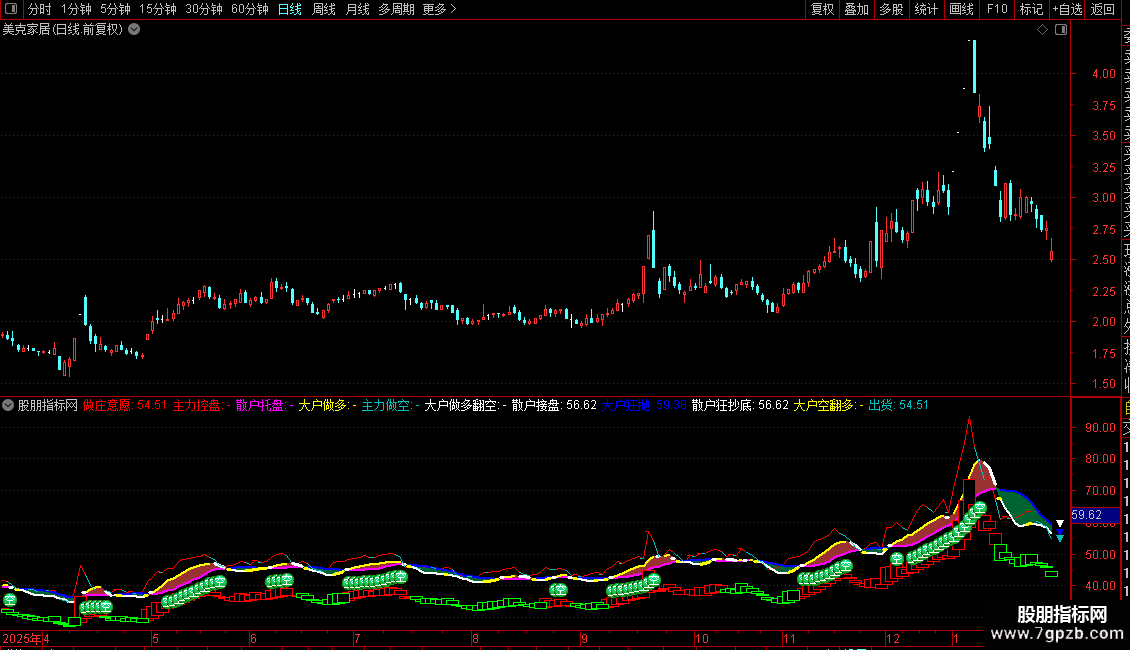Viewport: 1130px width, 650px height.
Task: Click the 标记 mark button
Action: (x=1031, y=9)
